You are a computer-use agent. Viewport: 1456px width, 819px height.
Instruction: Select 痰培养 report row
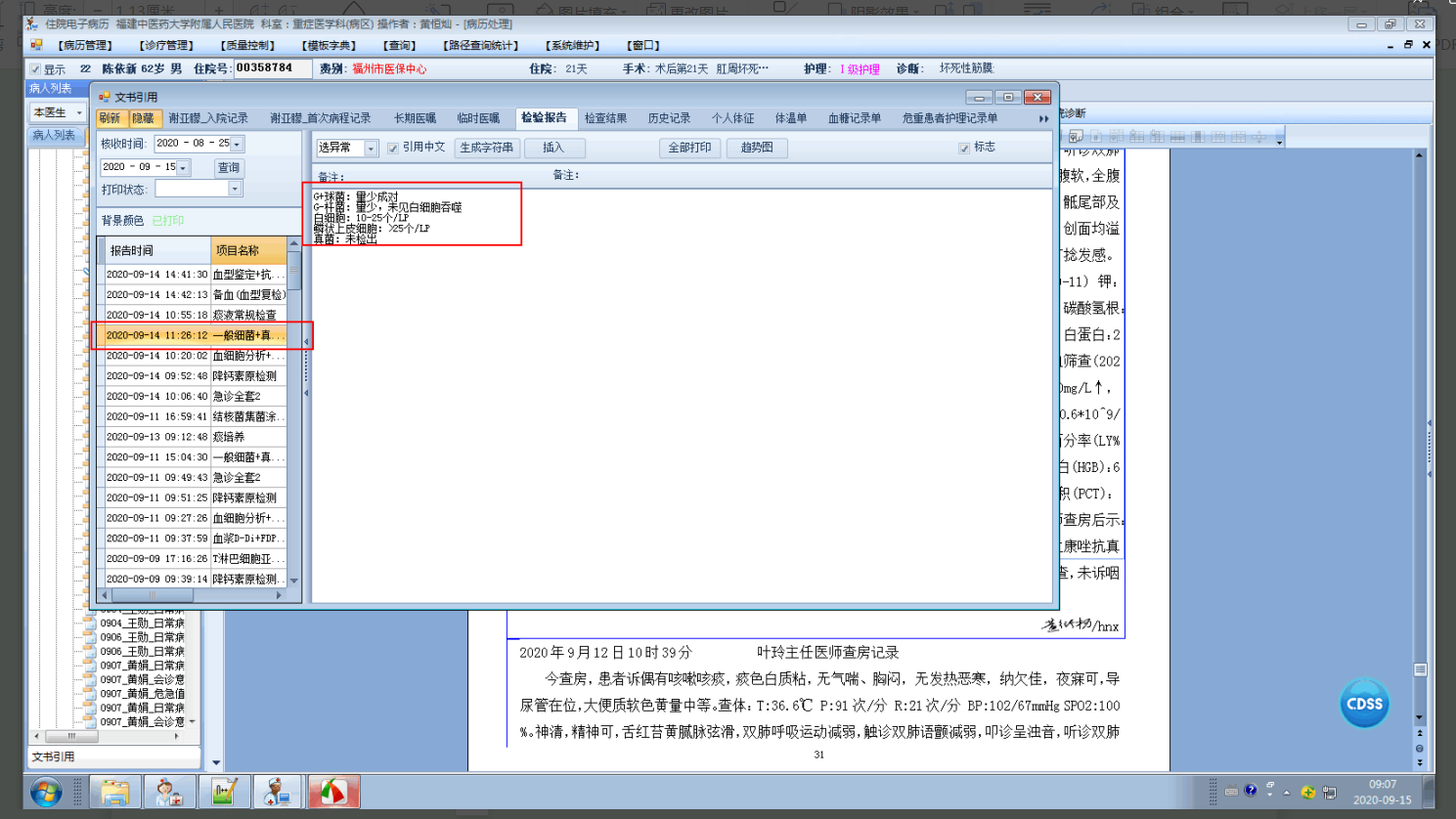tap(195, 437)
